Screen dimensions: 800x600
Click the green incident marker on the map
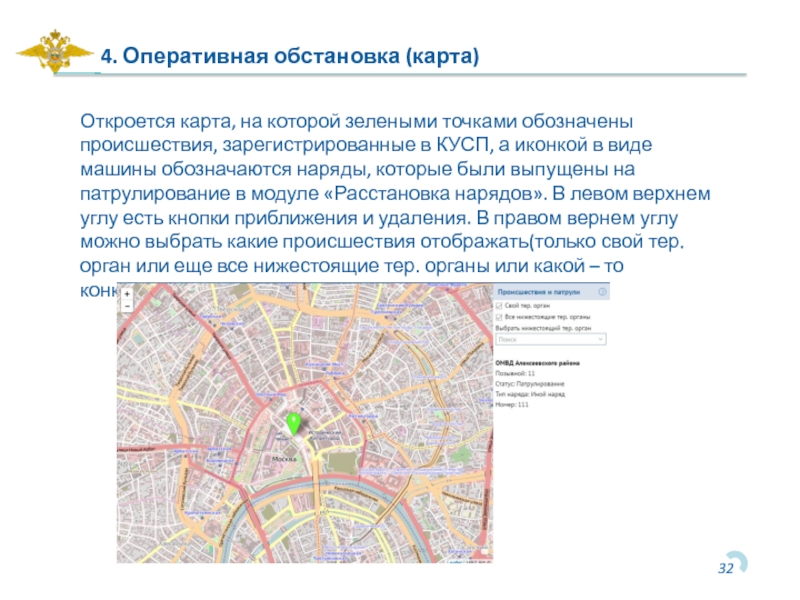coord(293,424)
